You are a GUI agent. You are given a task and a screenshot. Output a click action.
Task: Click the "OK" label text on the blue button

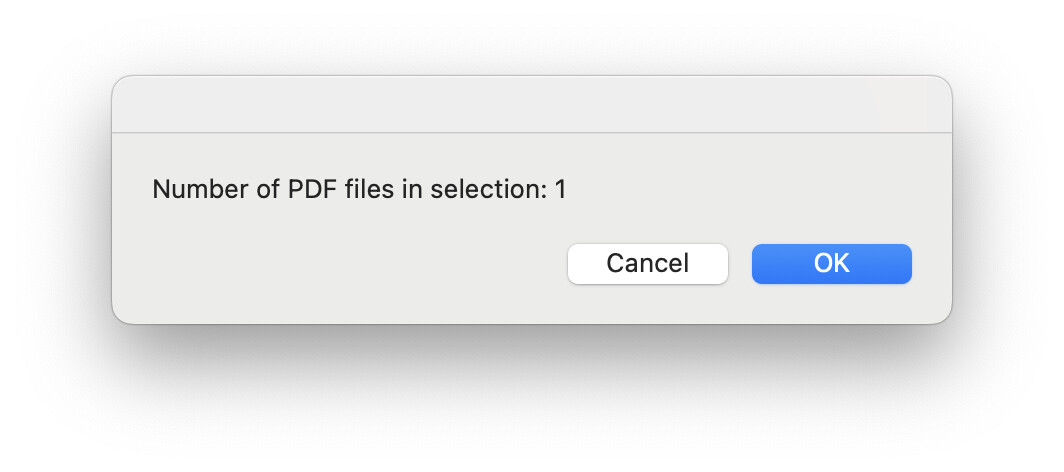[x=831, y=264]
